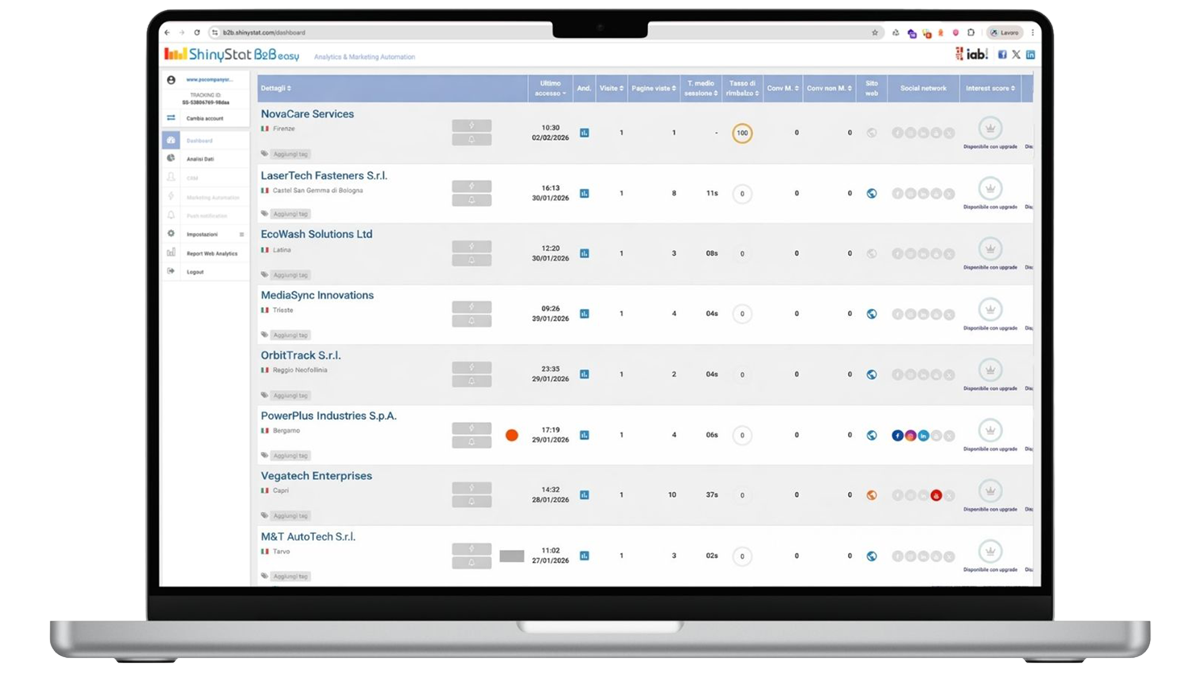Click interest score crown for PowerPlus Industries
Screen dimensions: 1200x675
pos(990,430)
